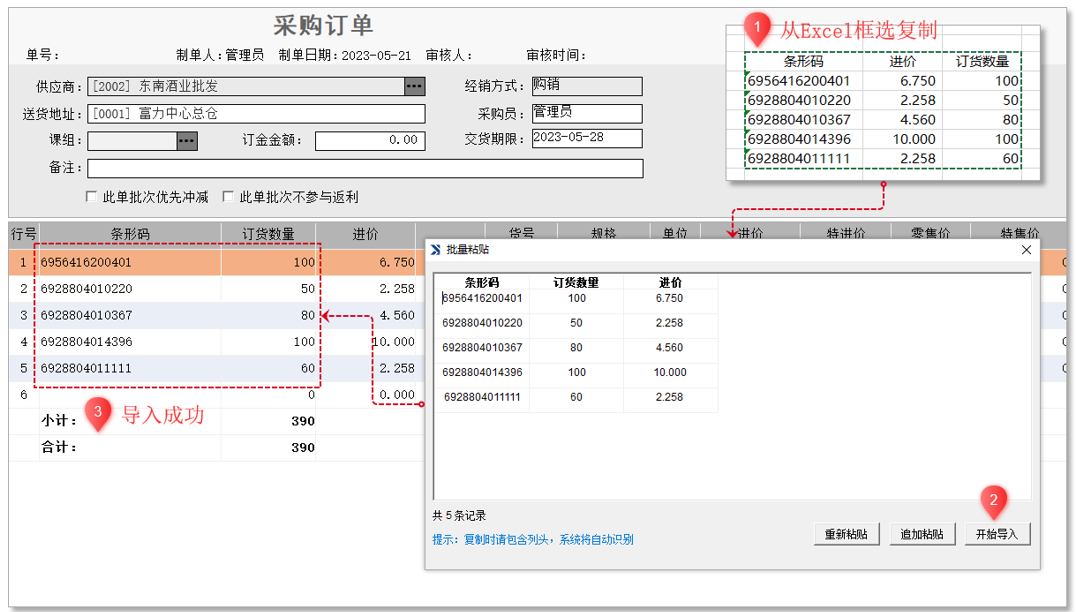The image size is (1076, 612).
Task: Click dialog 条形码 header in 批量粘贴
Action: tap(482, 283)
